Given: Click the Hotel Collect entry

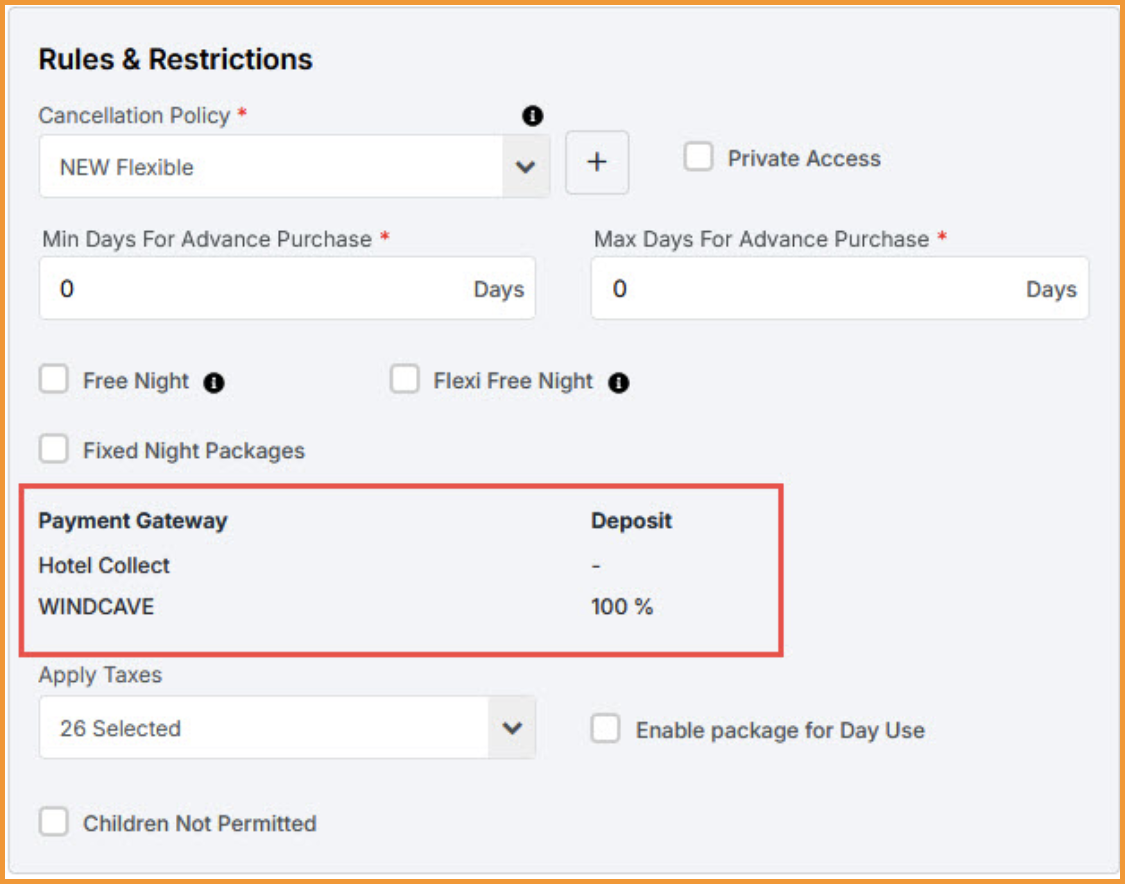Looking at the screenshot, I should pos(103,564).
